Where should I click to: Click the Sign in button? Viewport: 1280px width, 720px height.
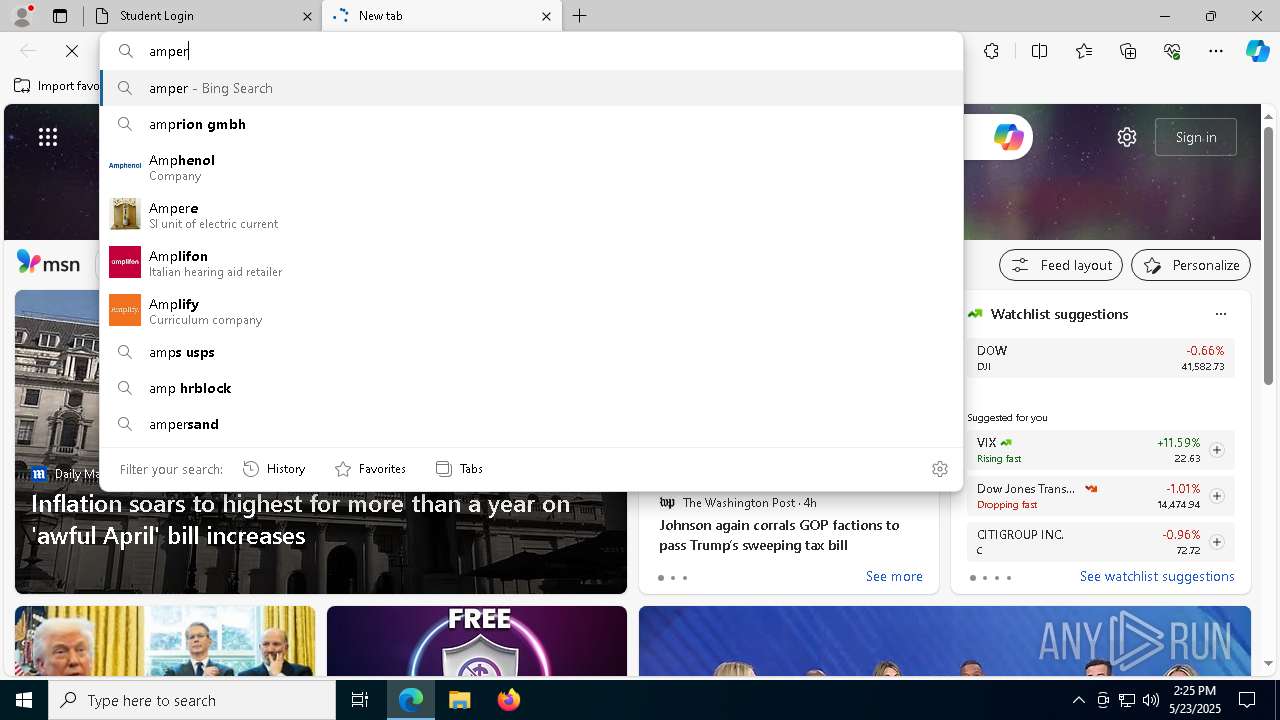[x=1196, y=137]
